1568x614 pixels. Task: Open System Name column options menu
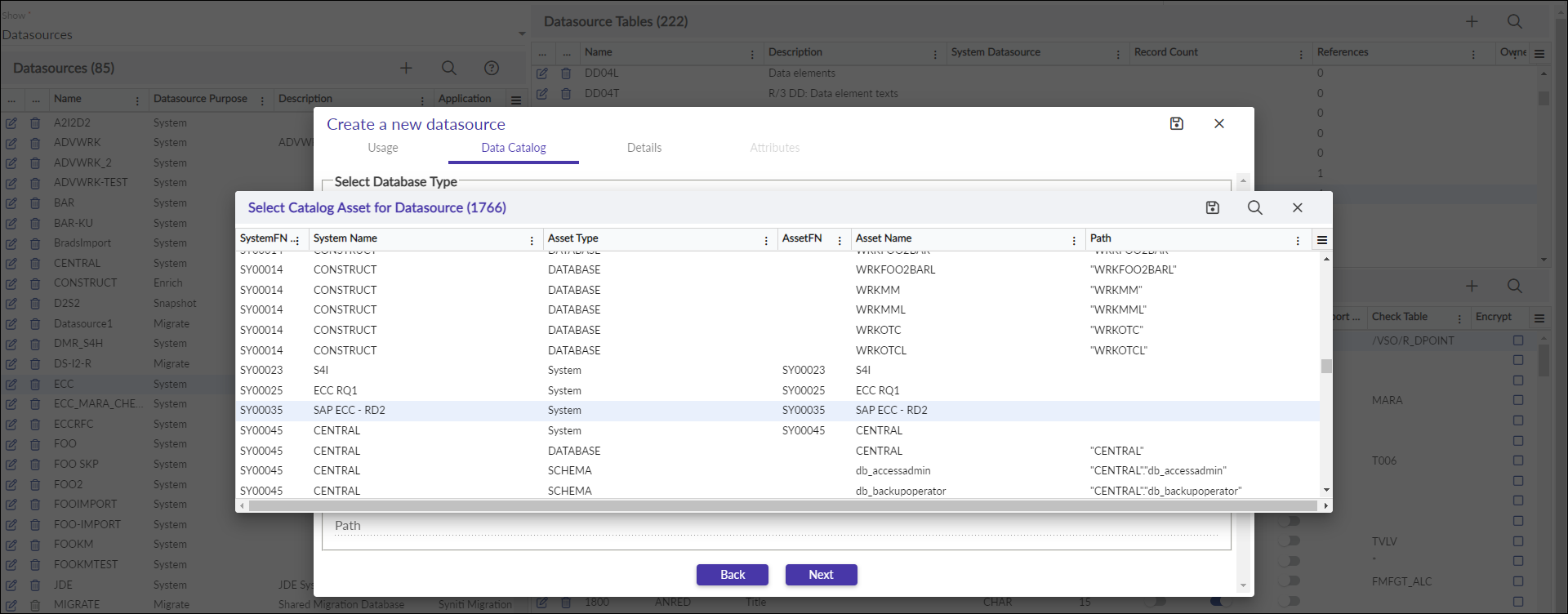tap(532, 241)
